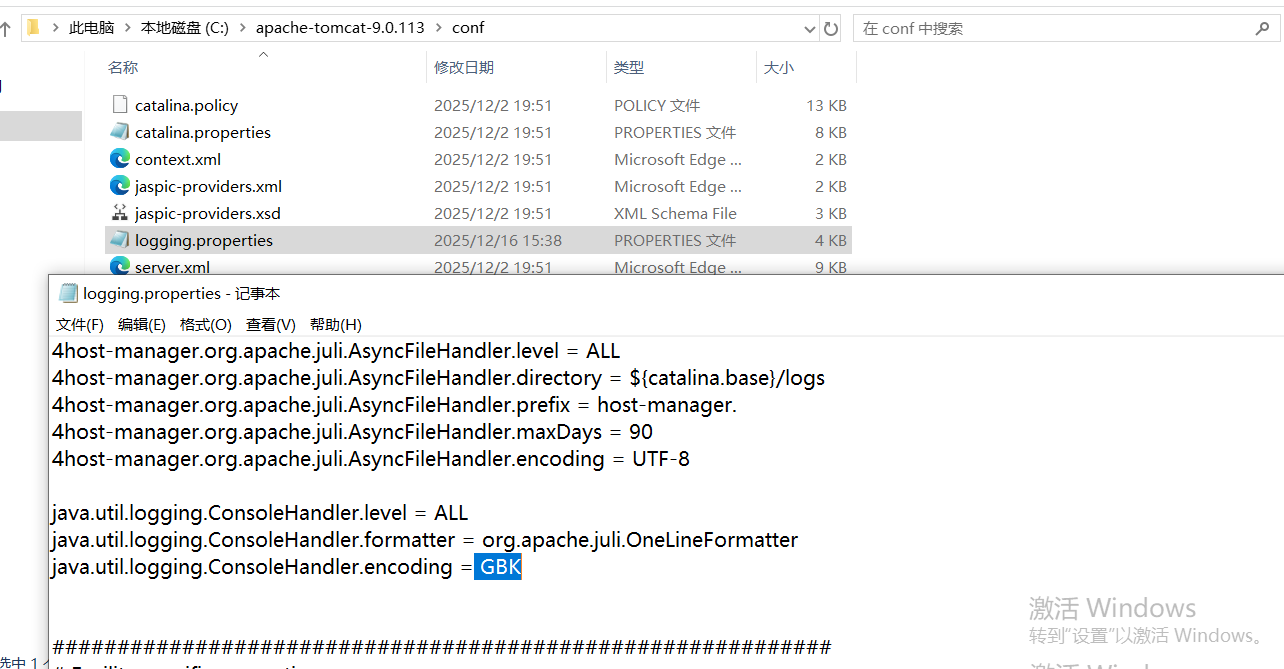Viewport: 1284px width, 669px height.
Task: Click org.apache.juli.OneLineFormatter text
Action: click(640, 540)
